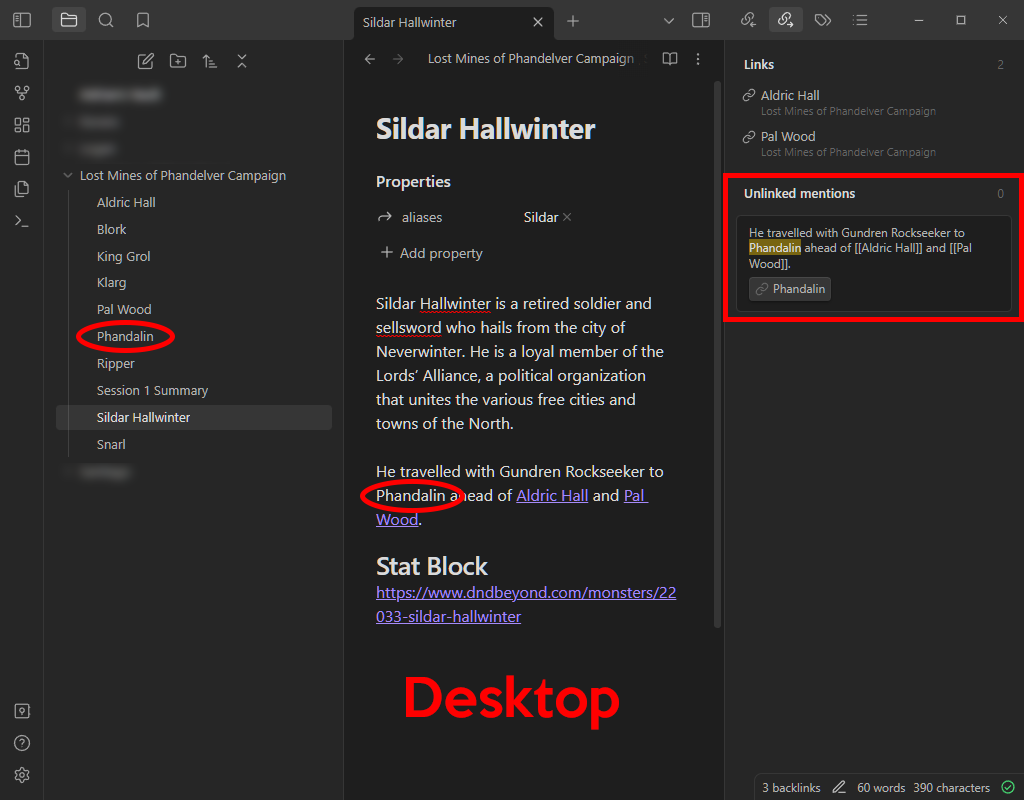This screenshot has width=1024, height=800.
Task: Open a new tab plus icon
Action: (573, 21)
